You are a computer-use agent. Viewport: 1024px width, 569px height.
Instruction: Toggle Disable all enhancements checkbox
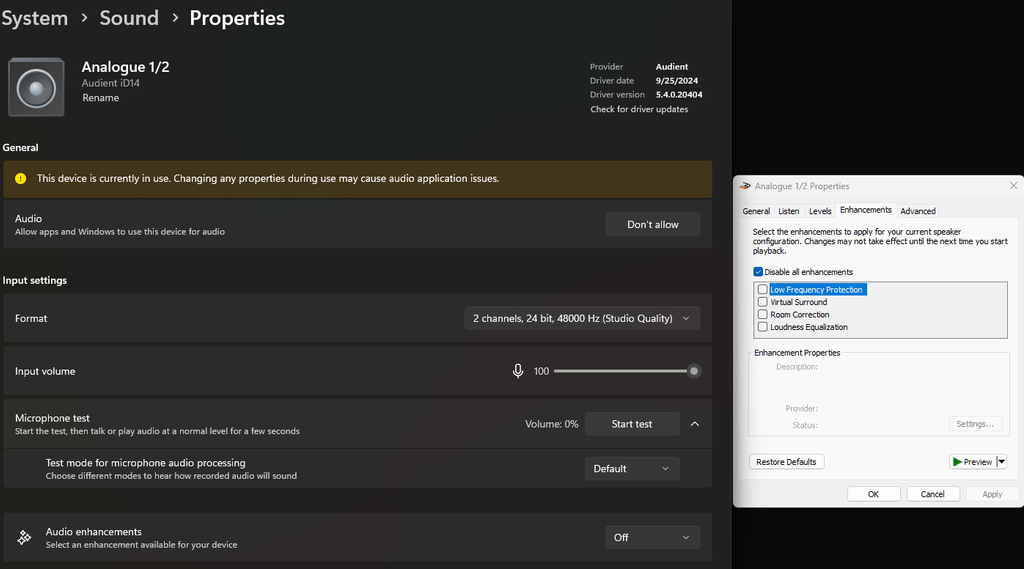pos(759,272)
